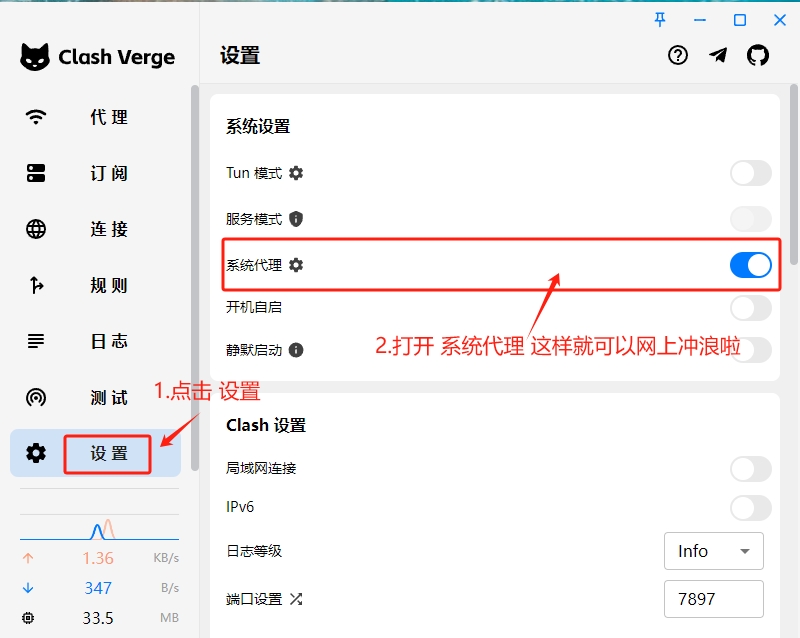This screenshot has width=800, height=638.
Task: Toggle 服务模式 switch
Action: (x=751, y=219)
